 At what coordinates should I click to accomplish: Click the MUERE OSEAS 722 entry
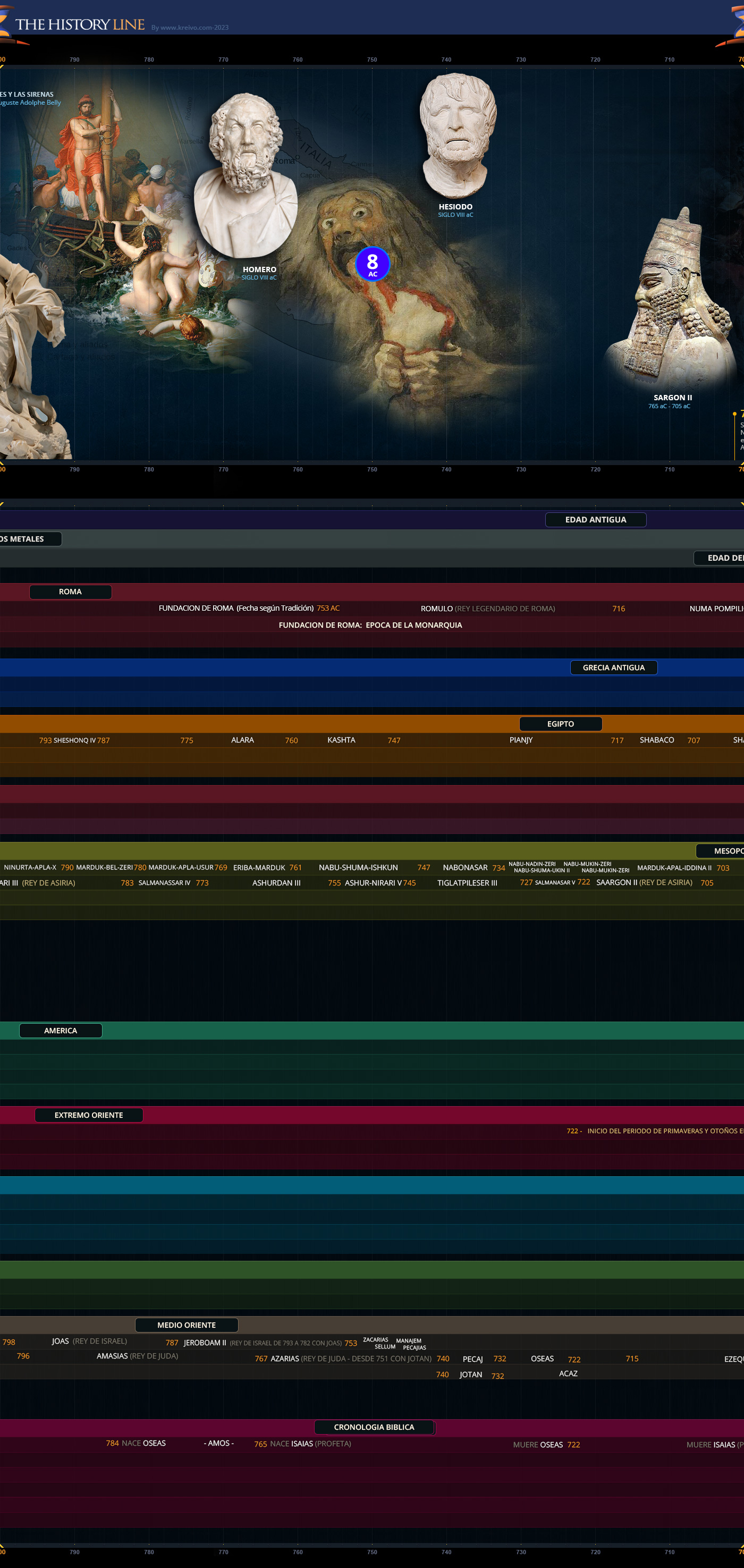pos(546,1445)
